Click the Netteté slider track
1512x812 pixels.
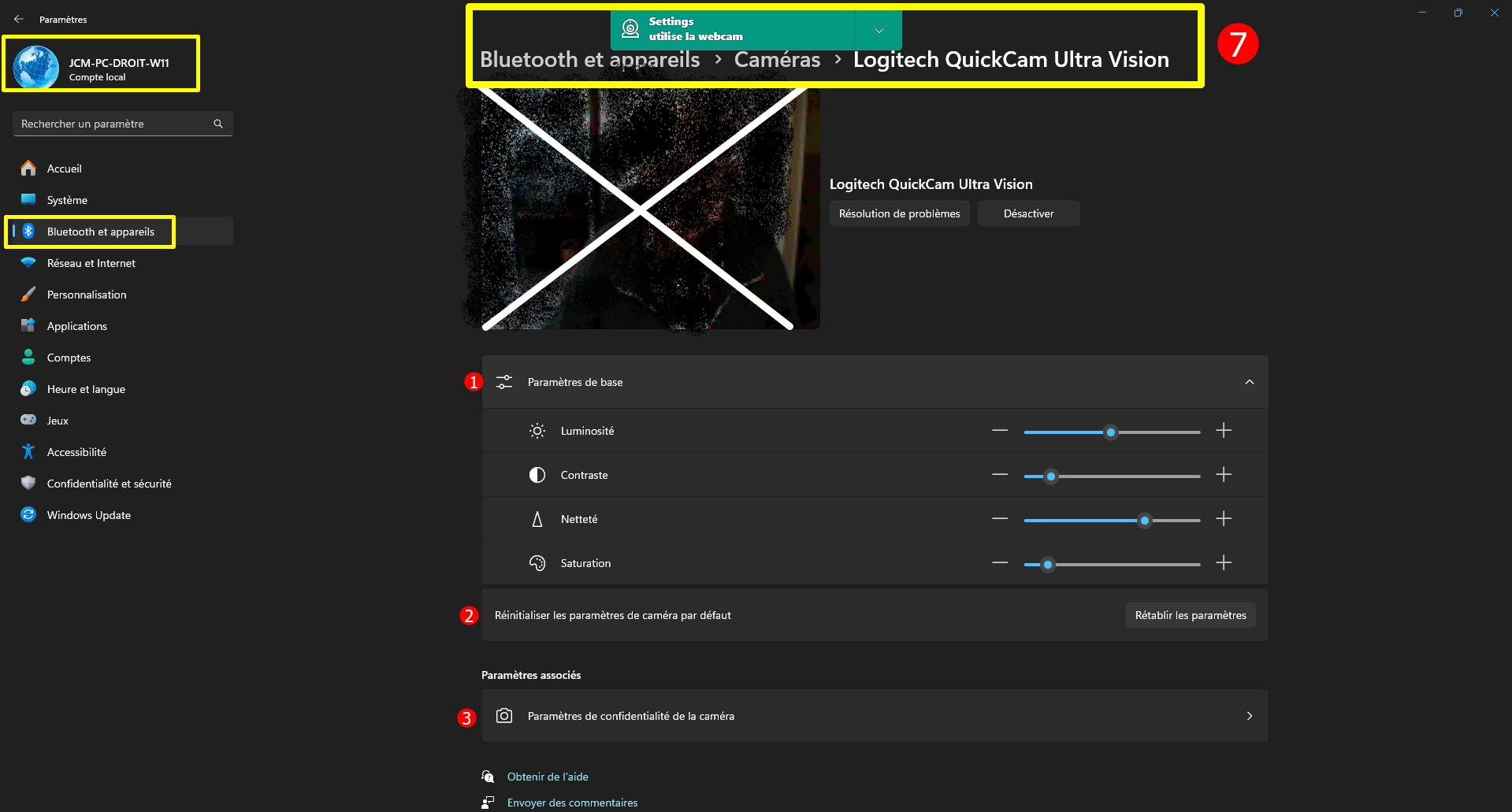pyautogui.click(x=1112, y=520)
